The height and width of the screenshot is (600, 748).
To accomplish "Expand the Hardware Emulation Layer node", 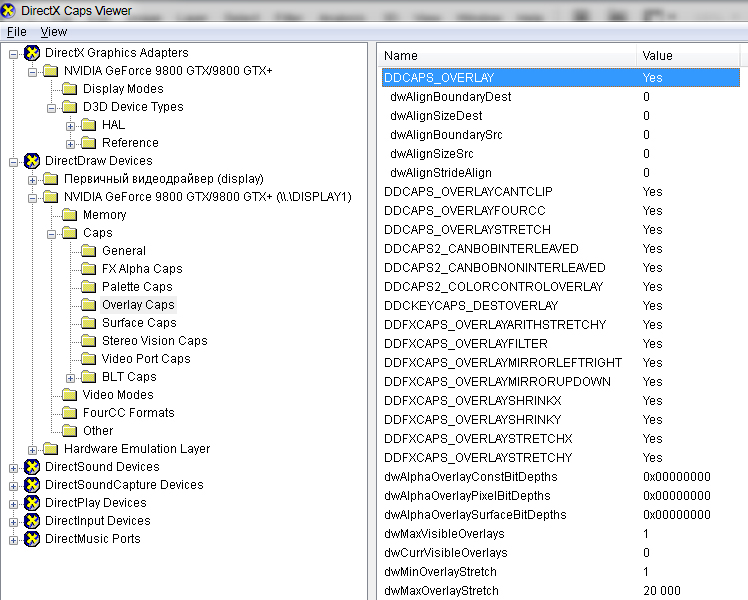I will (33, 449).
